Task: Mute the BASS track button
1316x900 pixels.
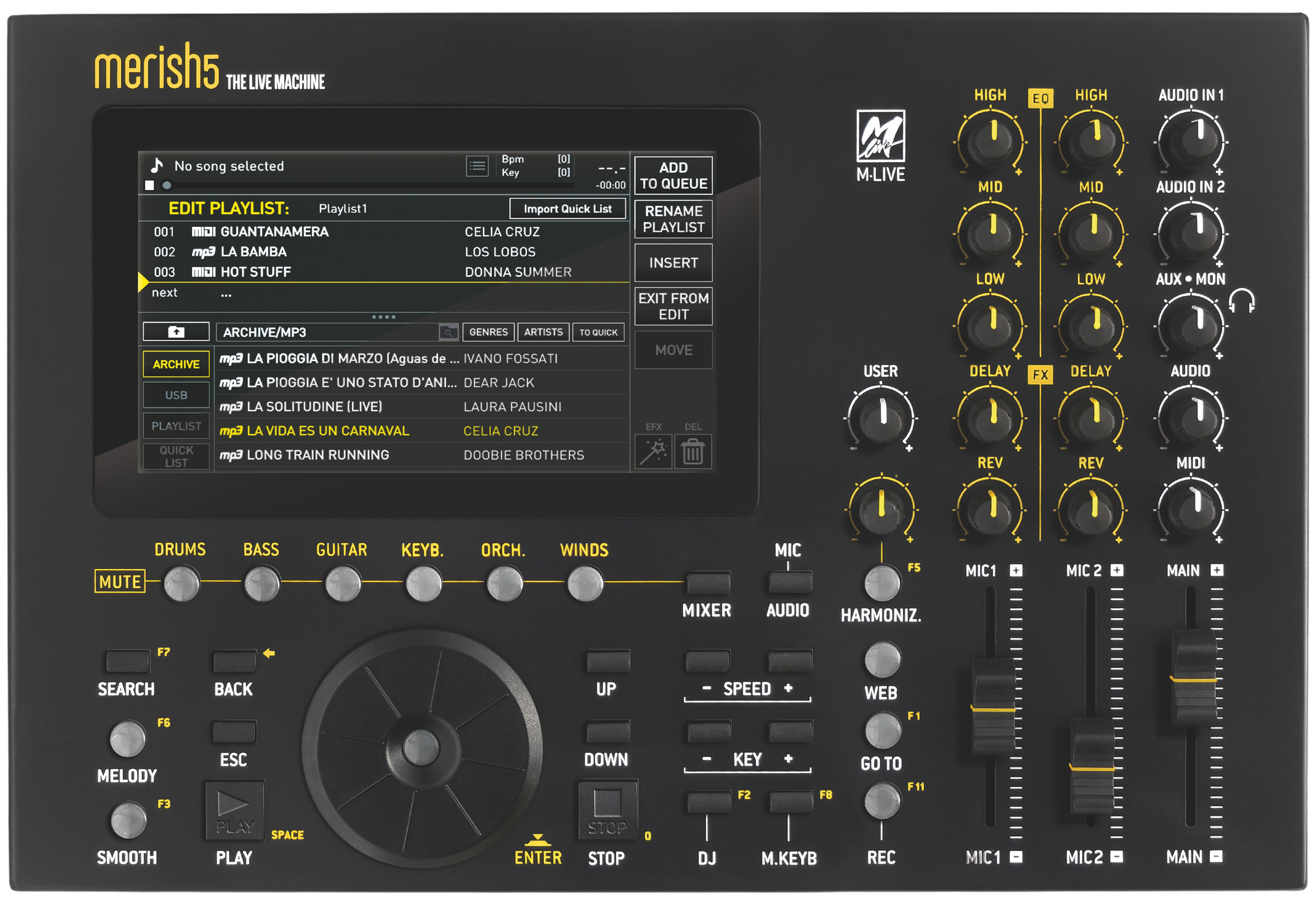Action: 262,583
